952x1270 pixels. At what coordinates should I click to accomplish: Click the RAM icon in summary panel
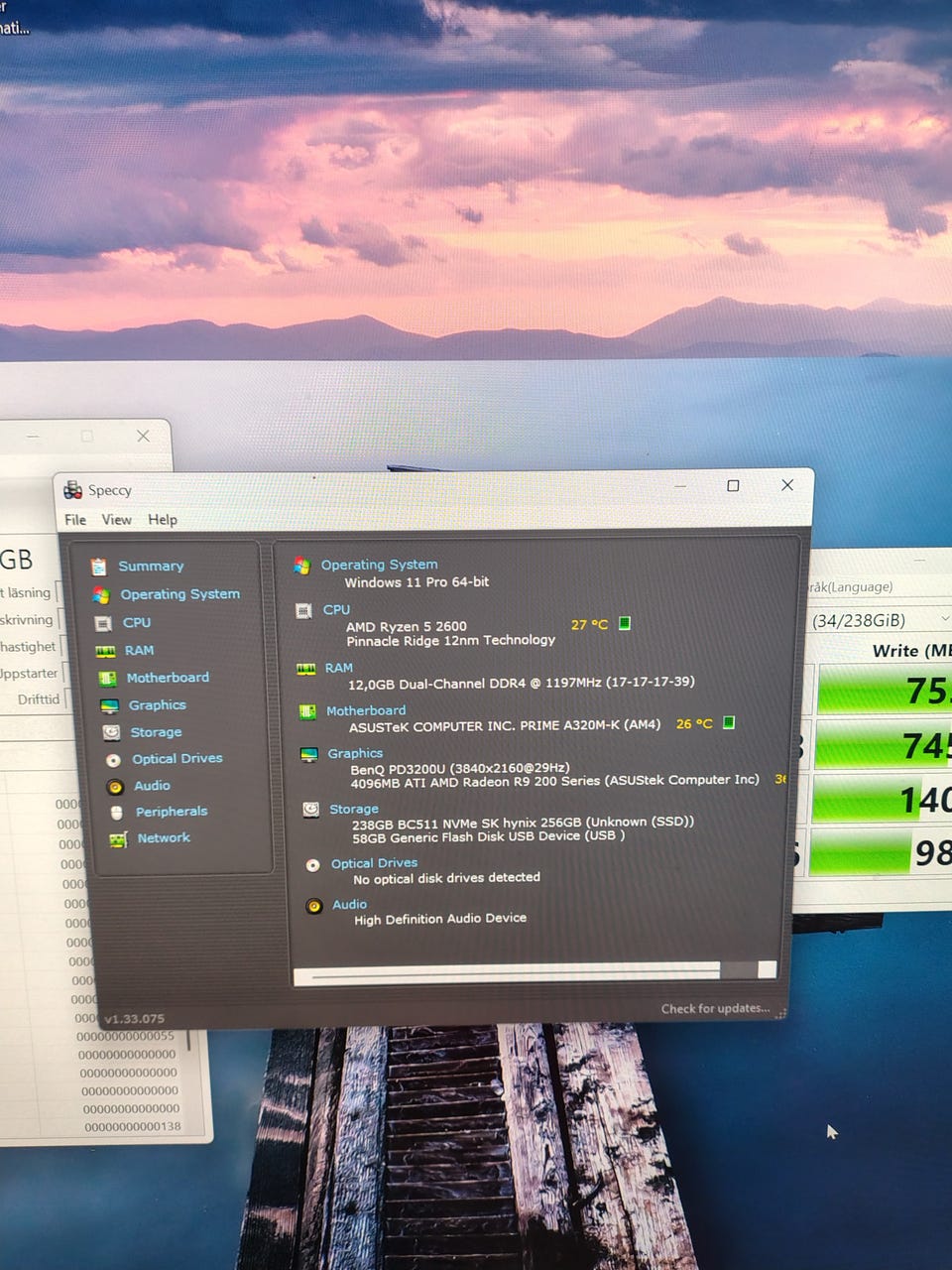click(306, 669)
